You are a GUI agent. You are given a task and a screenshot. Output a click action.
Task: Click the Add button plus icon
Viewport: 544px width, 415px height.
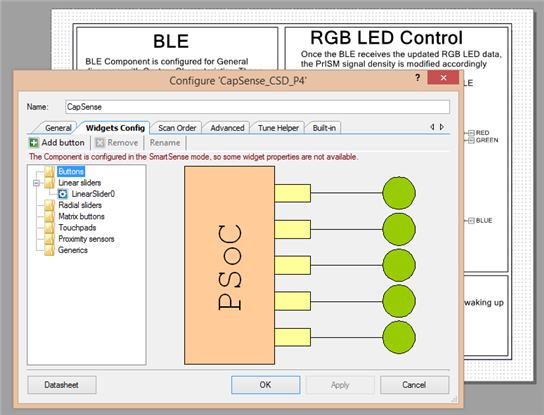34,143
